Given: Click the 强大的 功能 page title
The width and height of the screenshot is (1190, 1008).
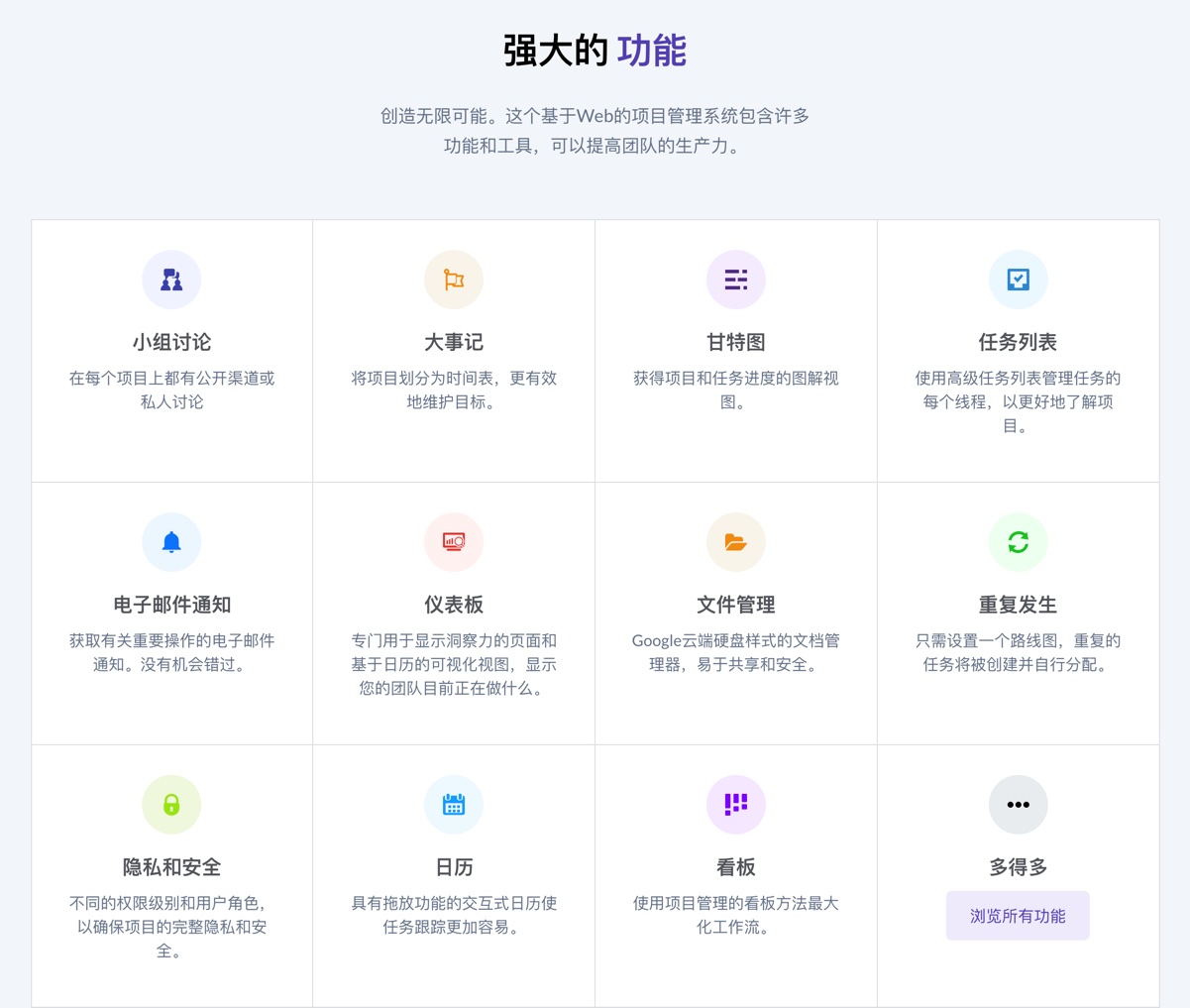Looking at the screenshot, I should (x=595, y=51).
